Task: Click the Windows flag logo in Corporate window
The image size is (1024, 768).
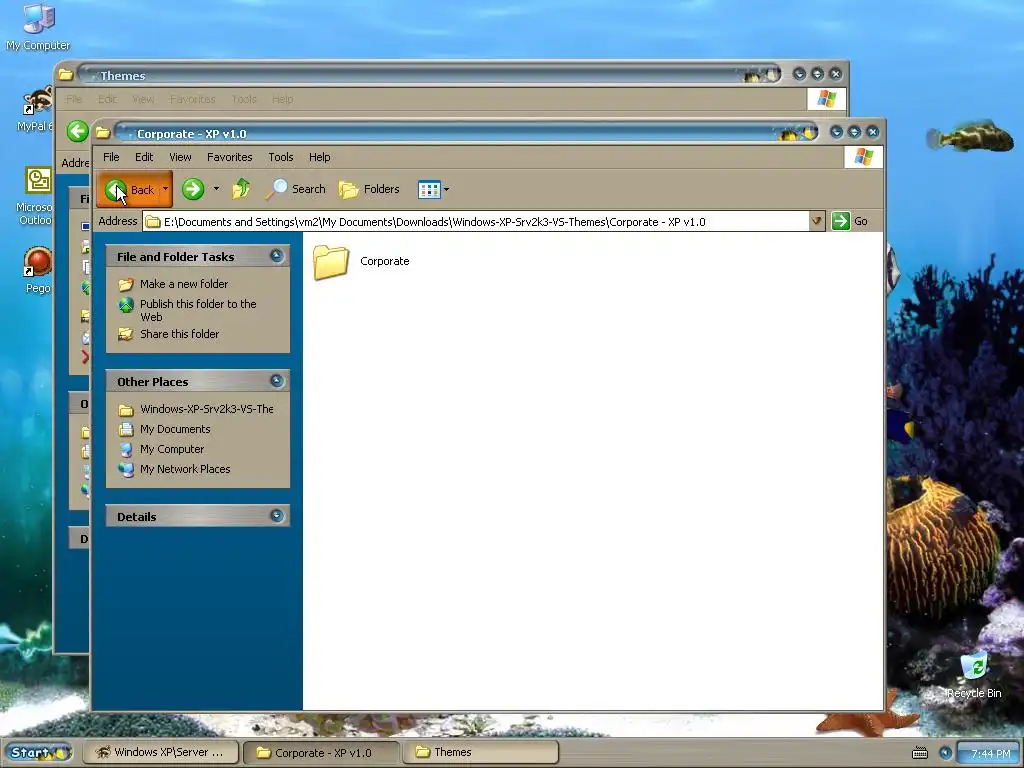Action: pyautogui.click(x=863, y=157)
